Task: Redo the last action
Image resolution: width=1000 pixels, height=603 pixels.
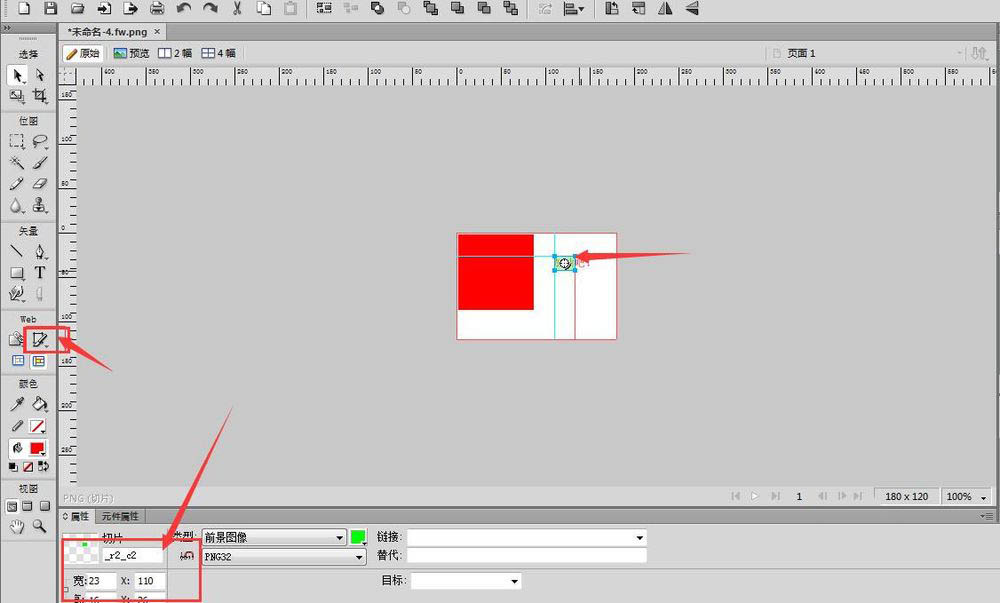Action: point(210,8)
